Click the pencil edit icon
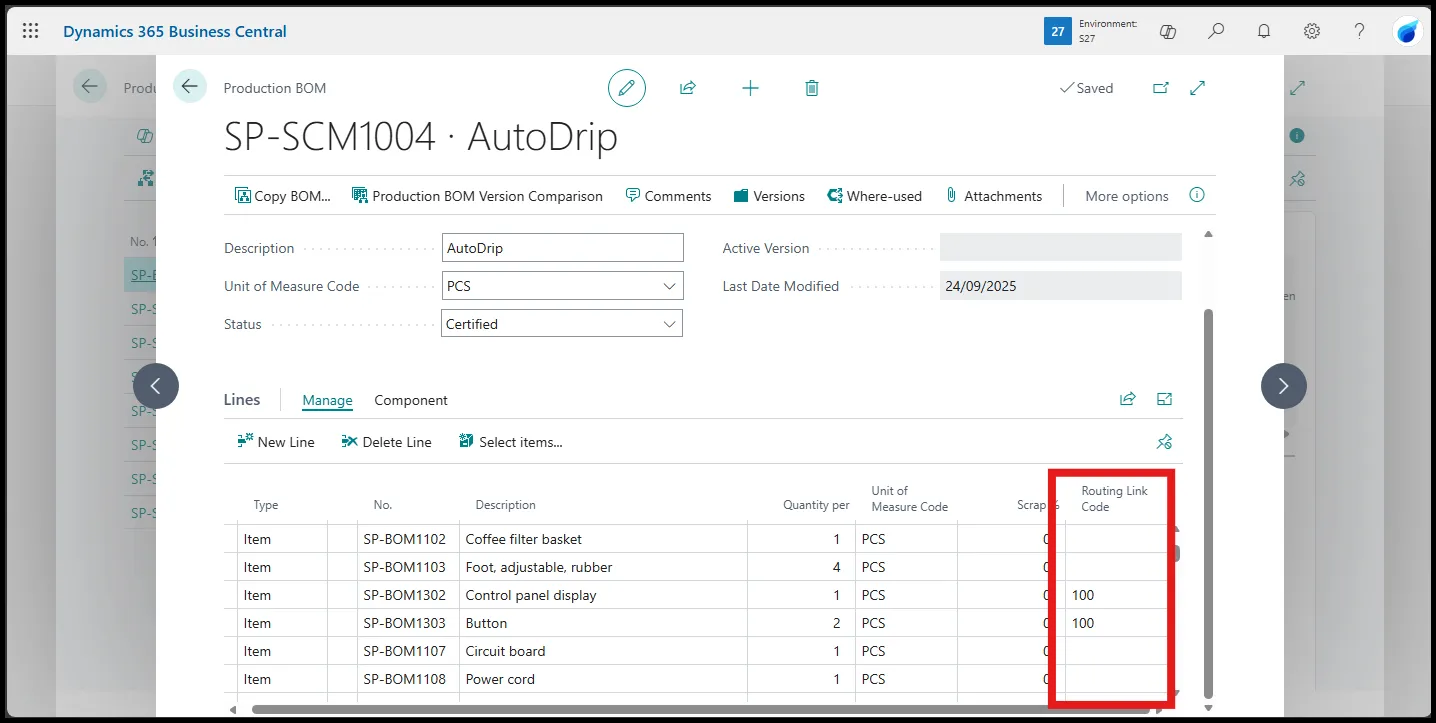This screenshot has height=723, width=1436. click(627, 88)
